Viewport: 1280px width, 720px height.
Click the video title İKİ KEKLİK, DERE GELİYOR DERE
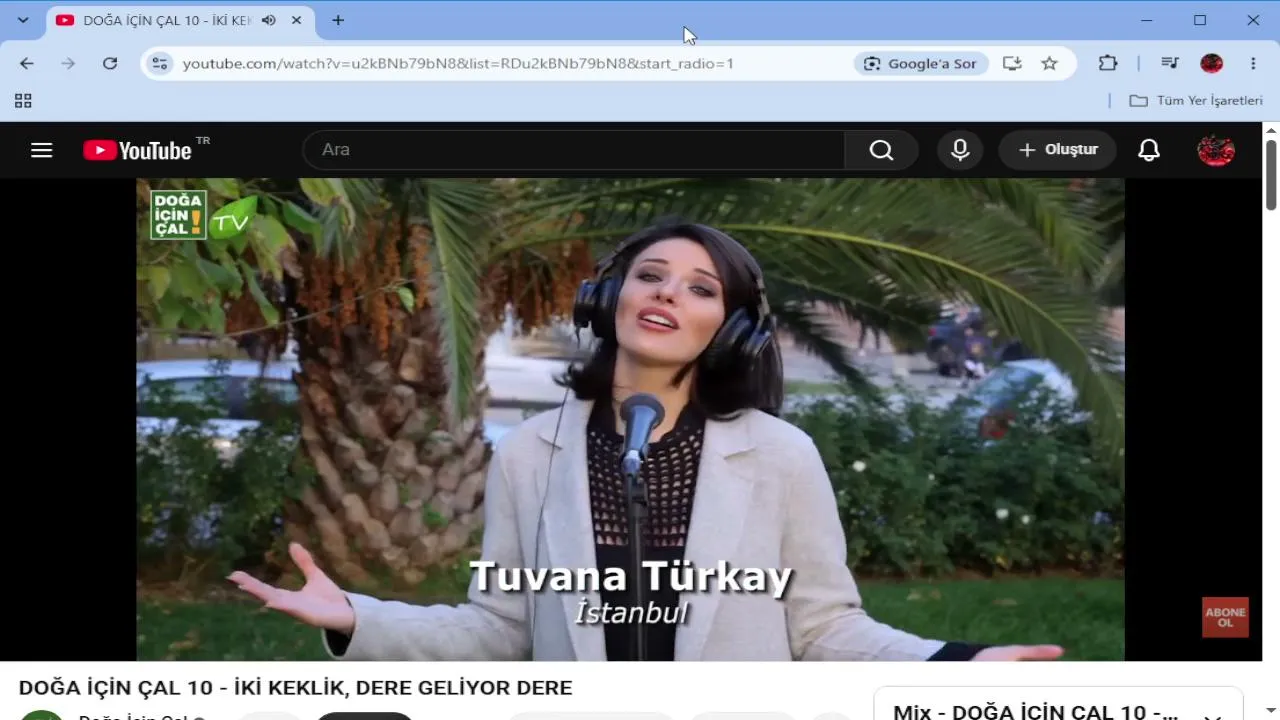[296, 688]
